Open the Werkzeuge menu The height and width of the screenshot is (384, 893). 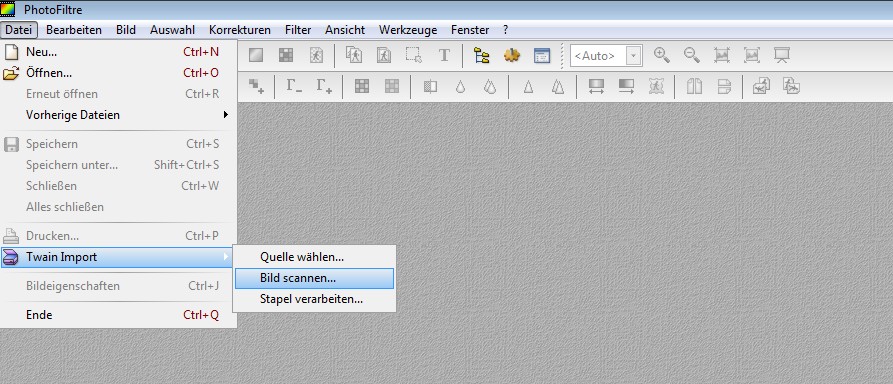[x=408, y=30]
